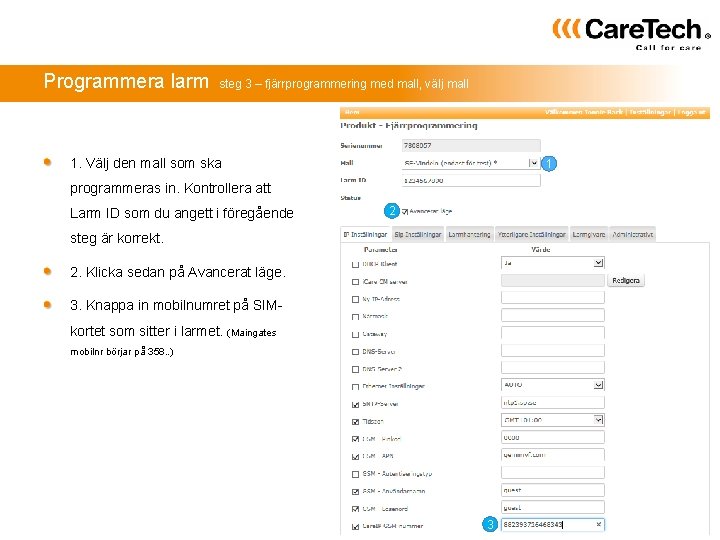Clear the CareIP GSM nummer field with X
The width and height of the screenshot is (720, 540).
tap(598, 524)
